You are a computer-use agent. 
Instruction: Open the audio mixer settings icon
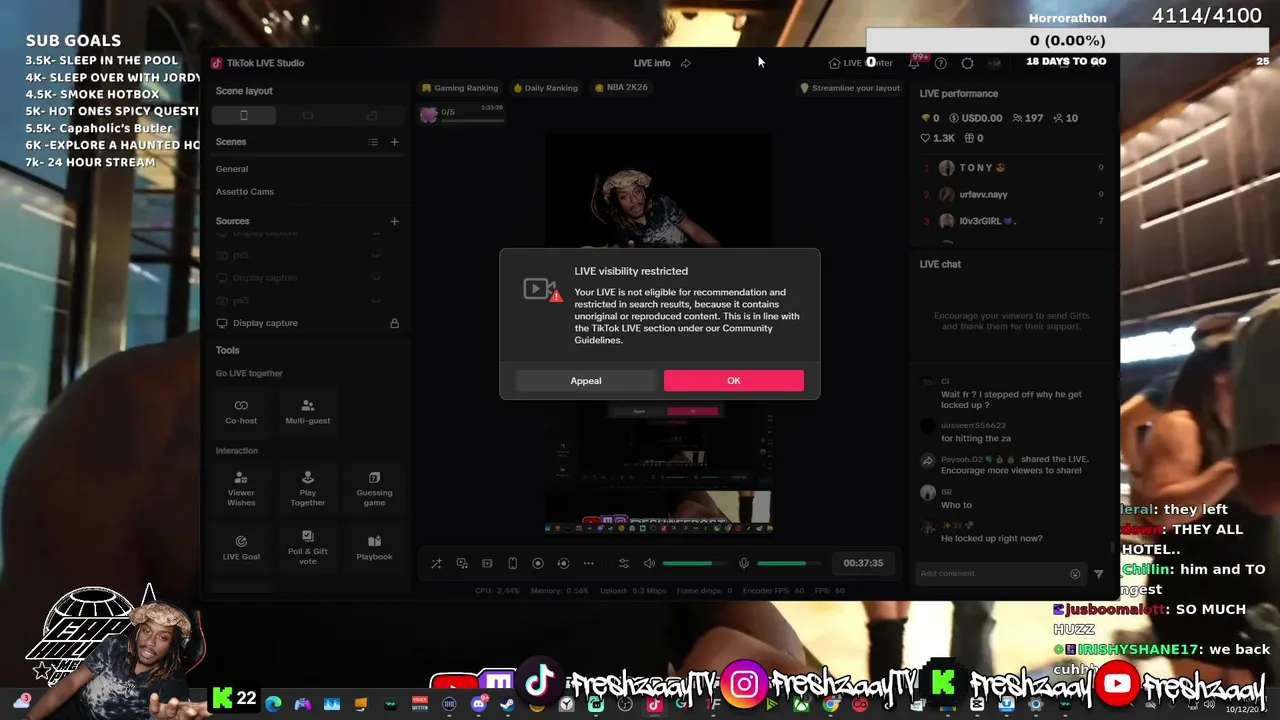pyautogui.click(x=623, y=563)
